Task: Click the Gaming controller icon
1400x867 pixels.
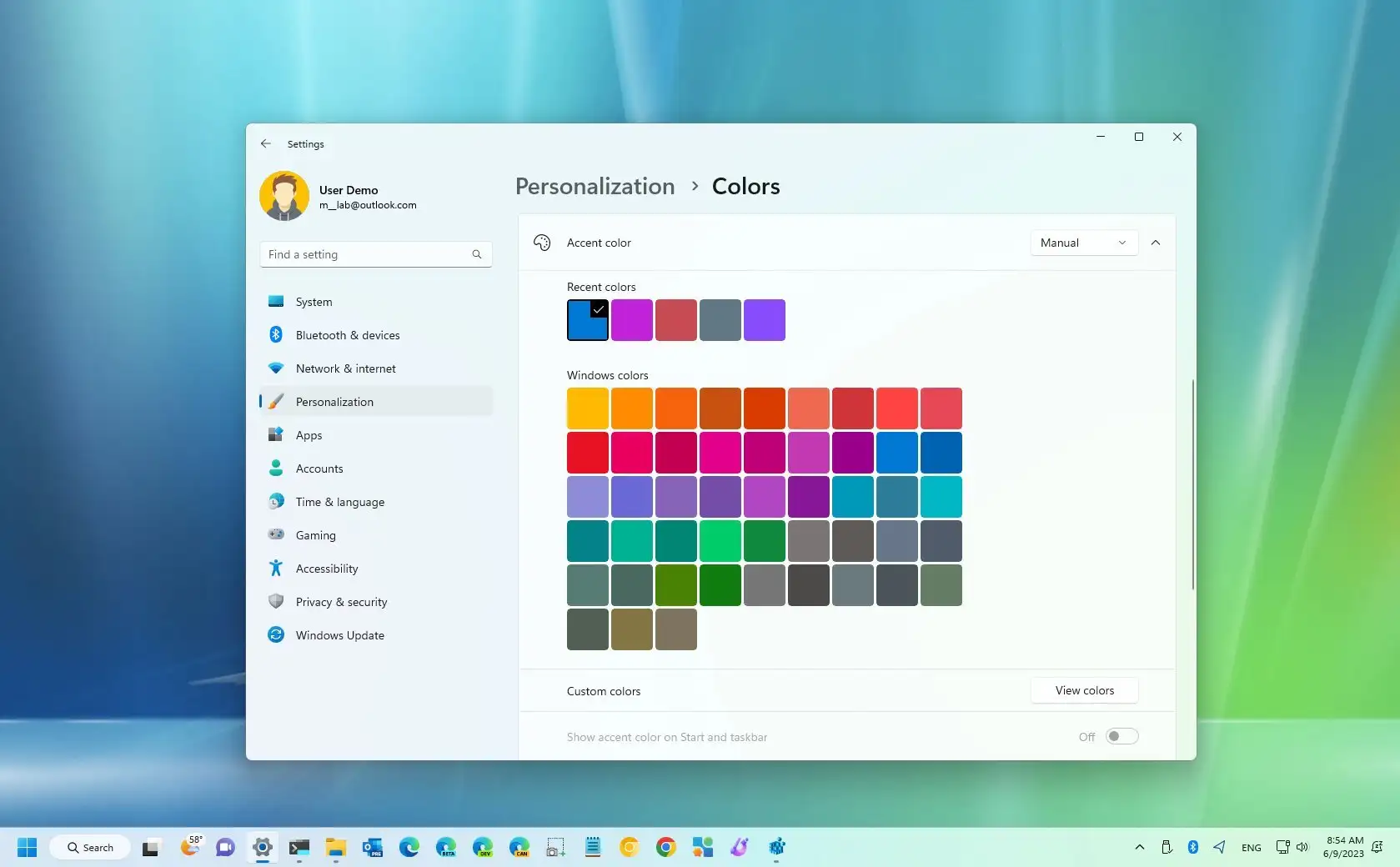Action: (276, 535)
